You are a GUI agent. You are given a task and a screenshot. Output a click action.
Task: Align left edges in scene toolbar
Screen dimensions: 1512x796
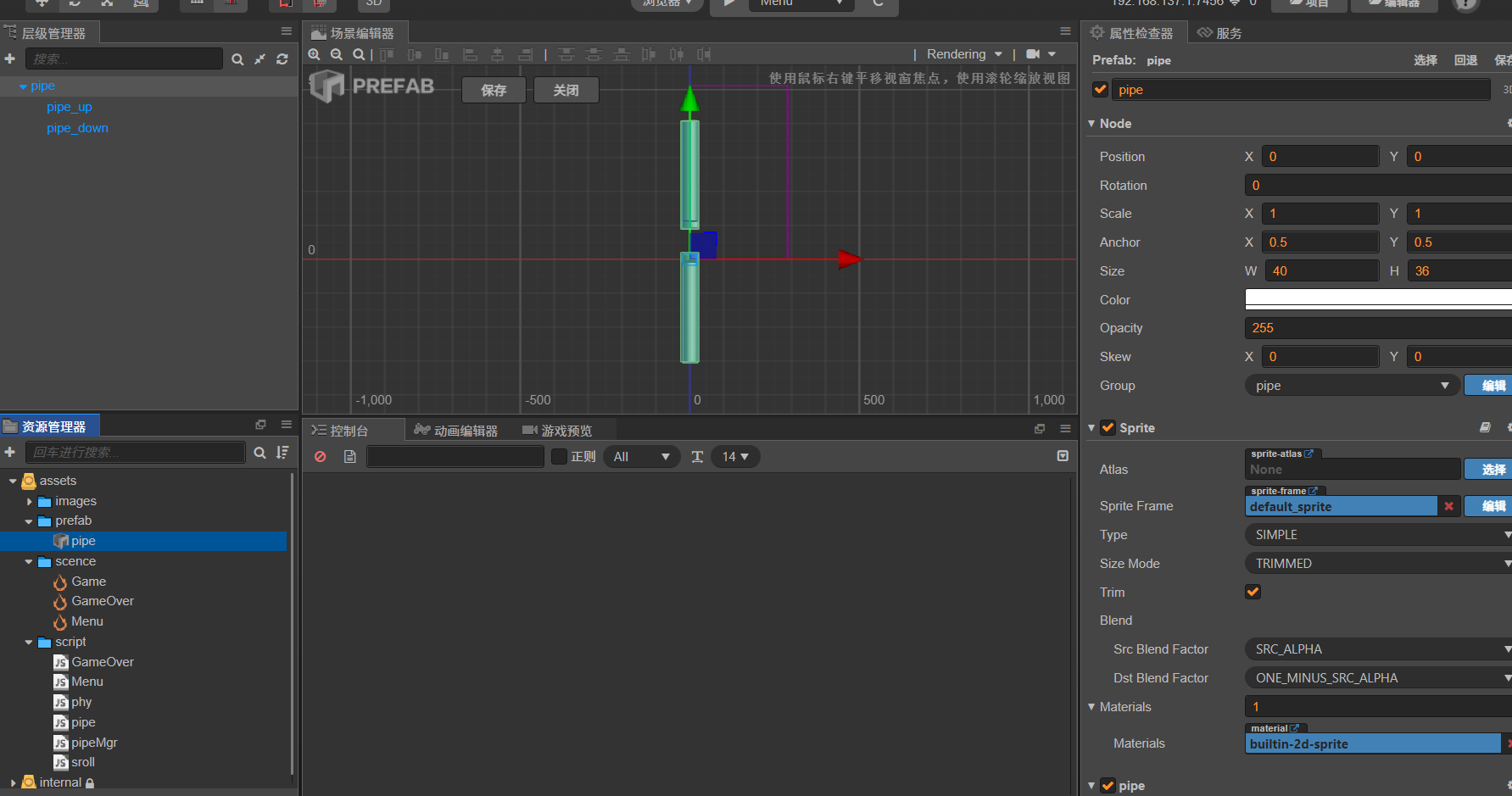coord(470,54)
